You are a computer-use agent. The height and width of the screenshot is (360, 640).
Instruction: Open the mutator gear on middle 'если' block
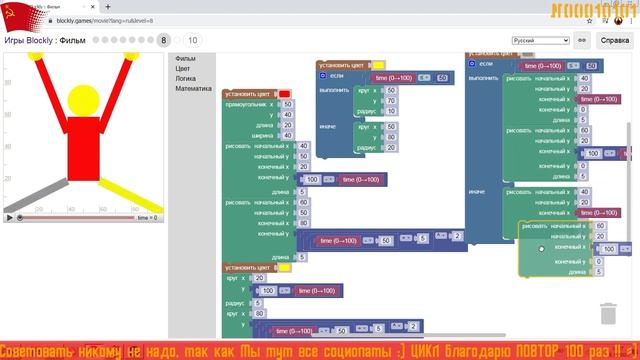[x=323, y=76]
